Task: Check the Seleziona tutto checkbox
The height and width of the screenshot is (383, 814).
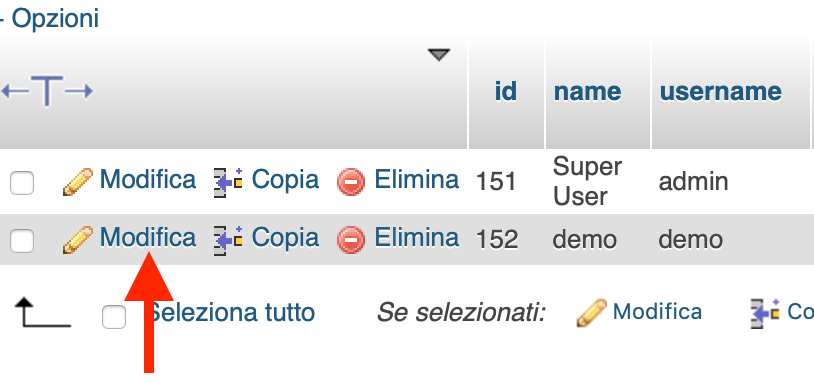Action: 114,317
